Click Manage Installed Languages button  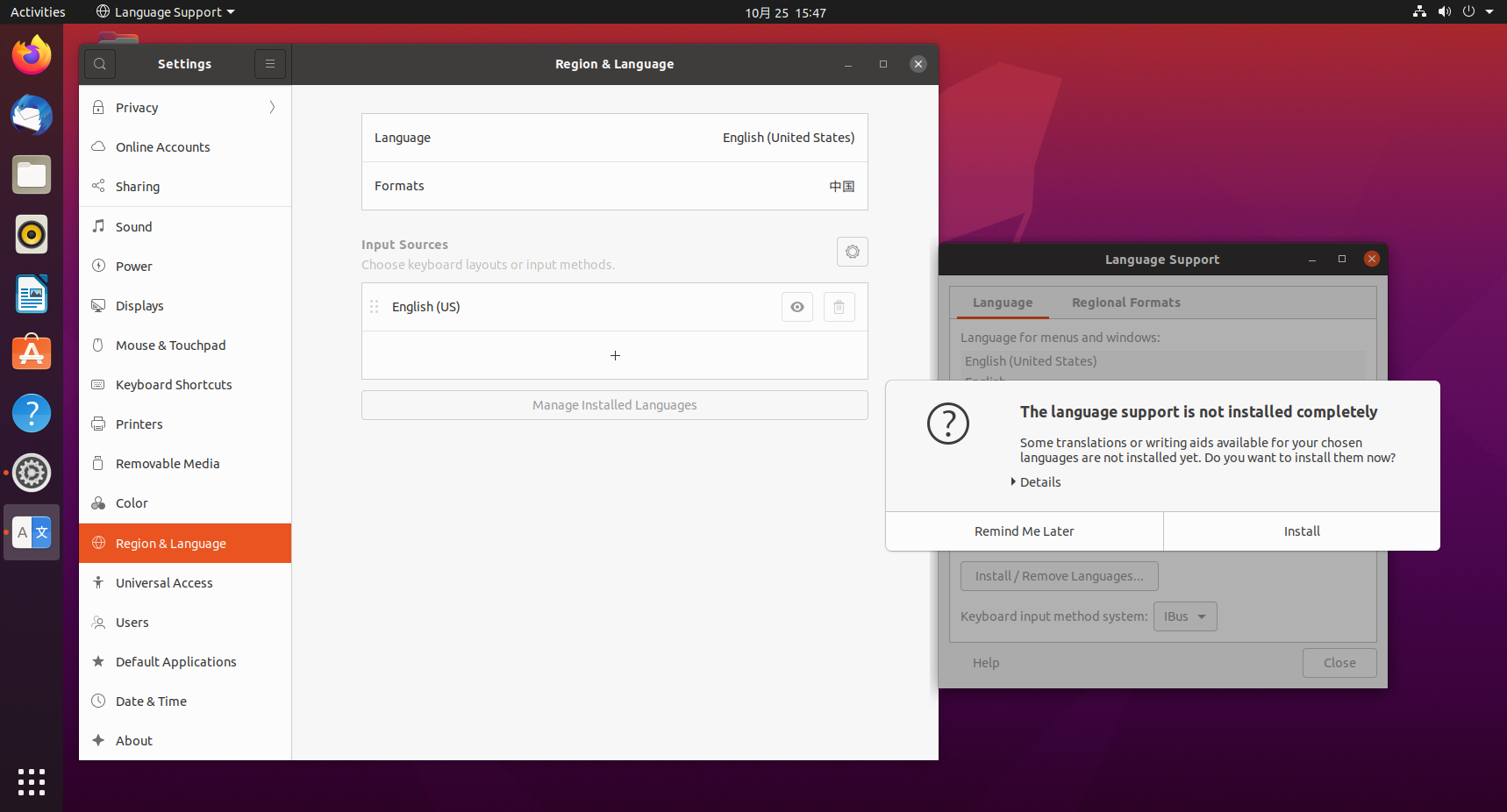click(614, 405)
